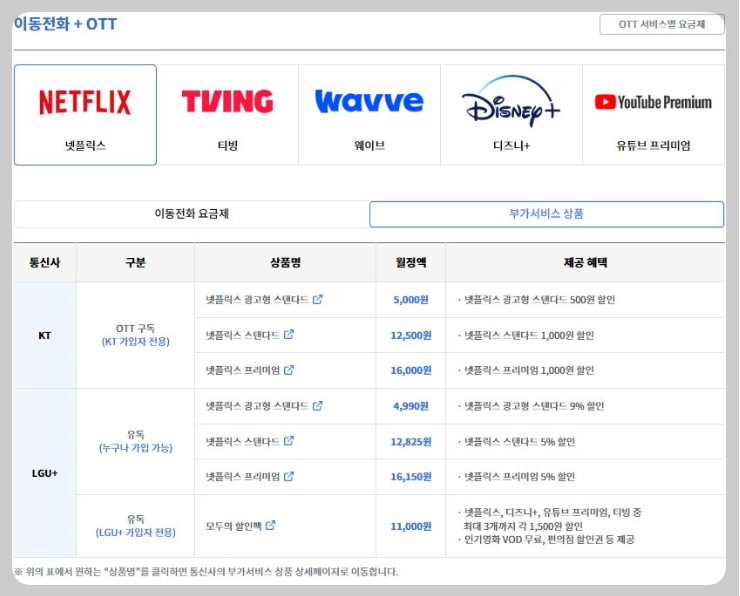Viewport: 740px width, 596px height.
Task: Click the 제공 혜택 column header
Action: (585, 262)
